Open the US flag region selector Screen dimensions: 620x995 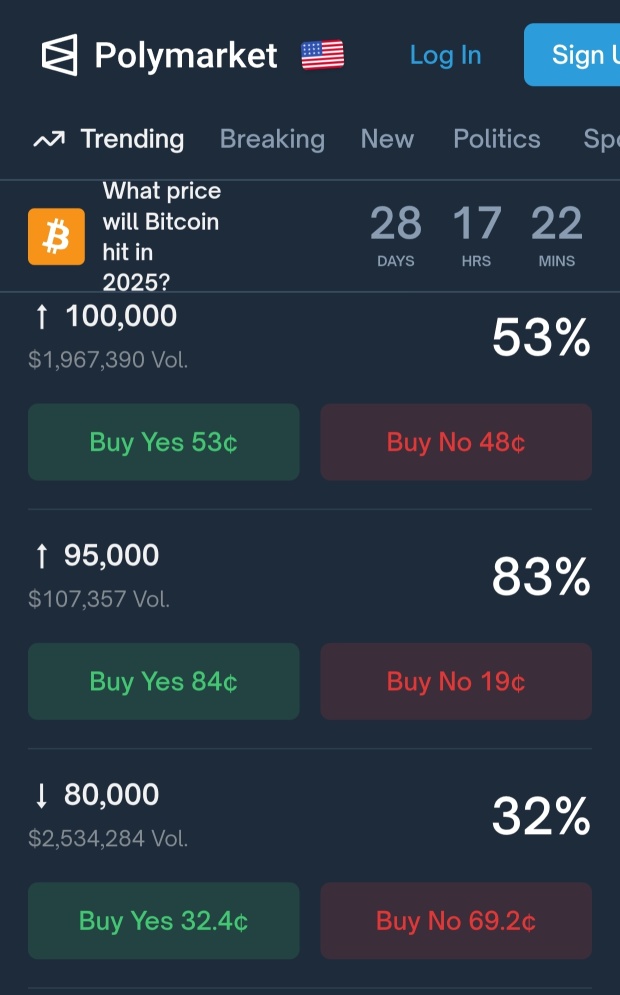(322, 55)
